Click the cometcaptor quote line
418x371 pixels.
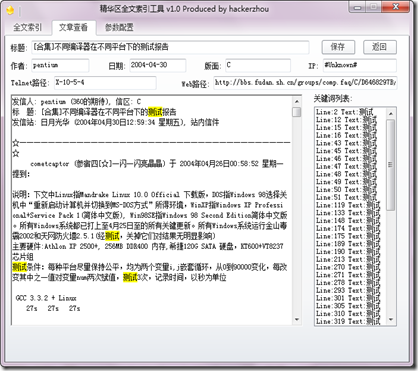click(x=157, y=164)
